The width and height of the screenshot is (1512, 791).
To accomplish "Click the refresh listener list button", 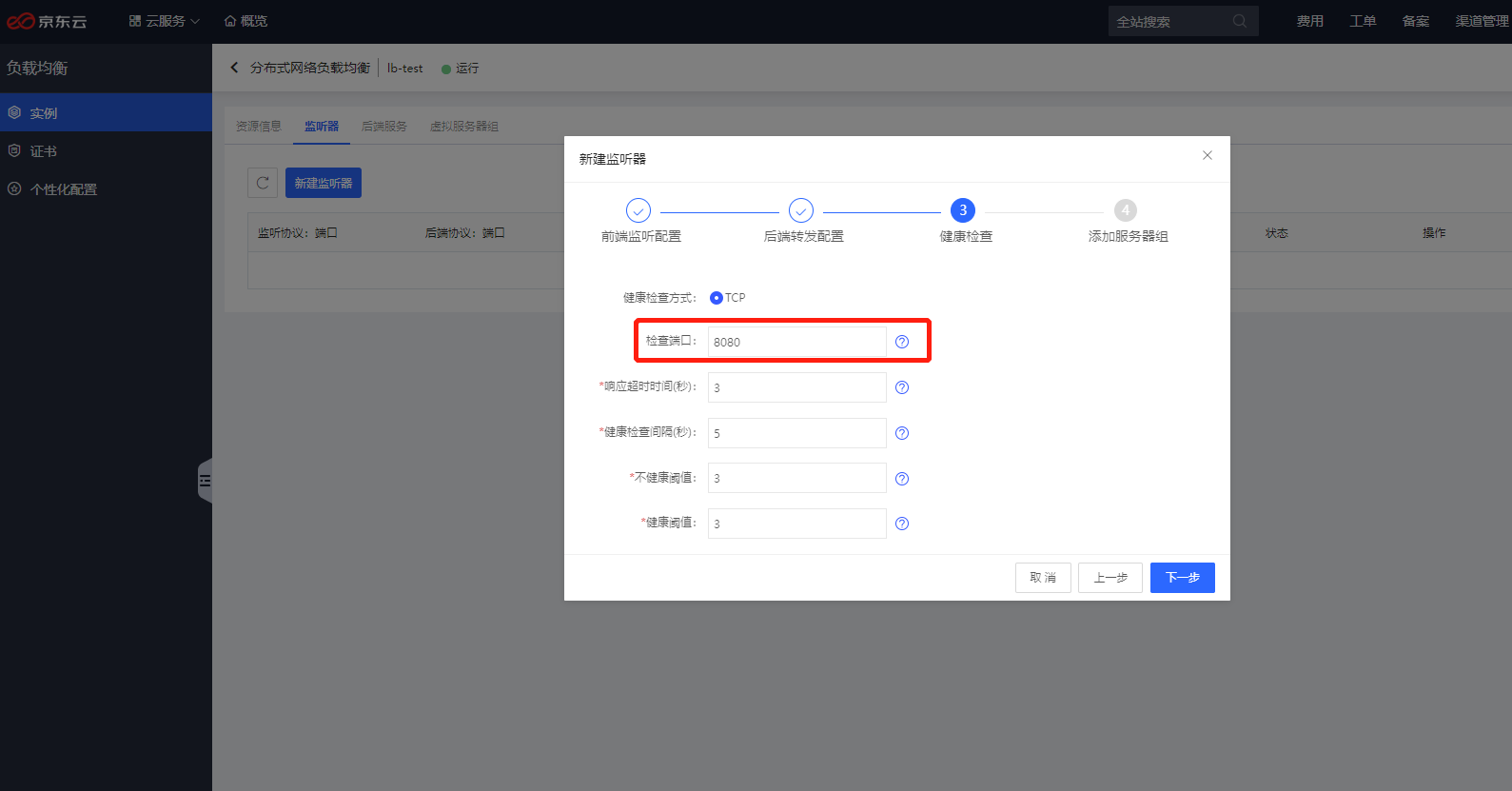I will pos(263,183).
